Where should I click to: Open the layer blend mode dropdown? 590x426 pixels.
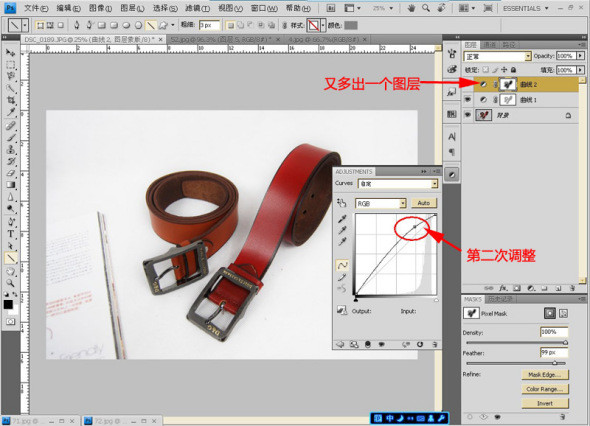pyautogui.click(x=497, y=56)
